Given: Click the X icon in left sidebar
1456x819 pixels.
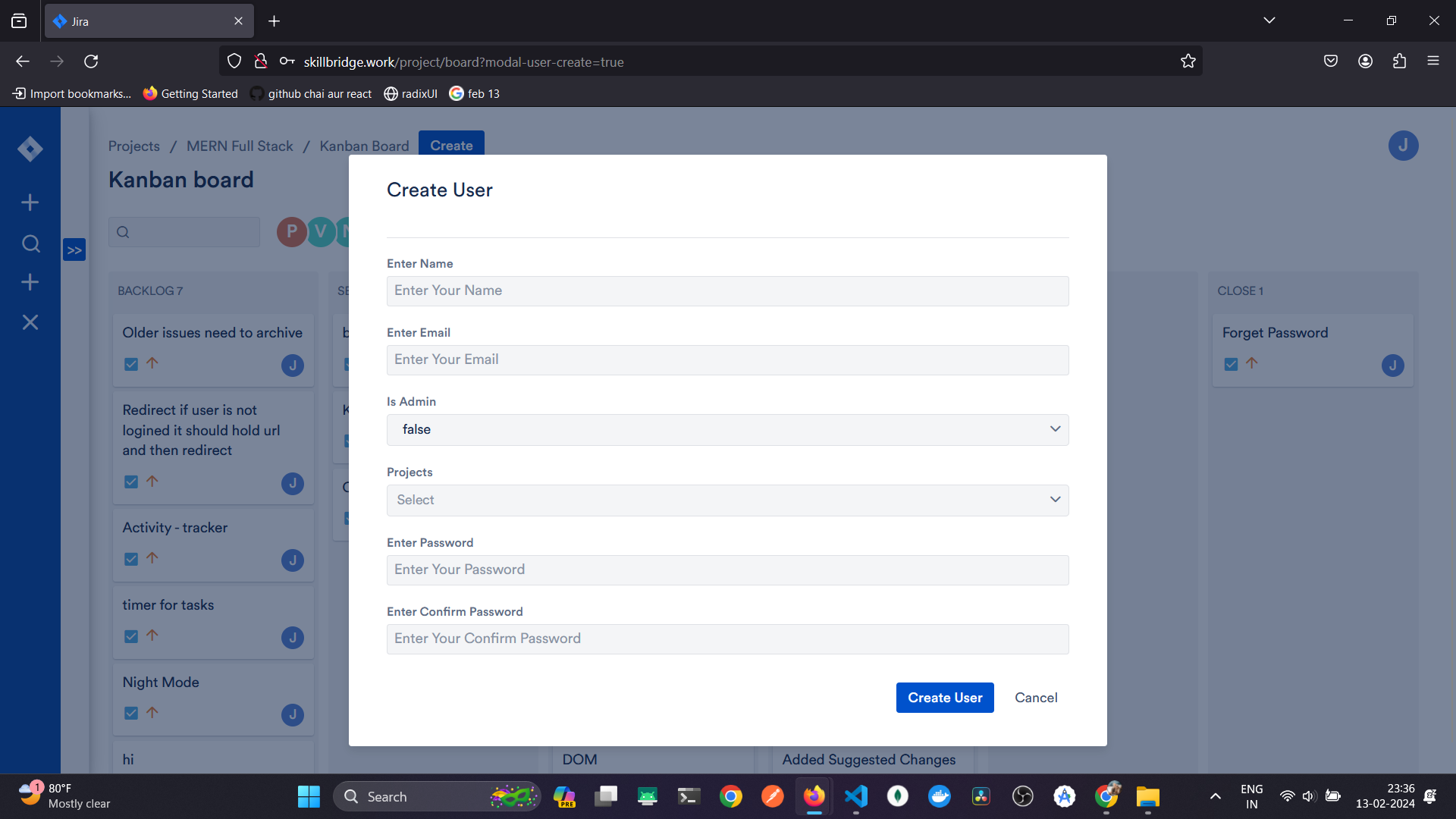Looking at the screenshot, I should [30, 322].
